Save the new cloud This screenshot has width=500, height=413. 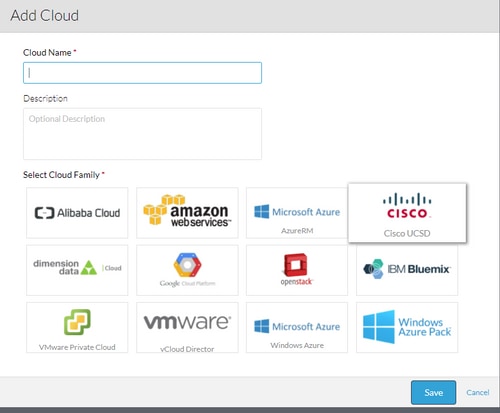(433, 392)
